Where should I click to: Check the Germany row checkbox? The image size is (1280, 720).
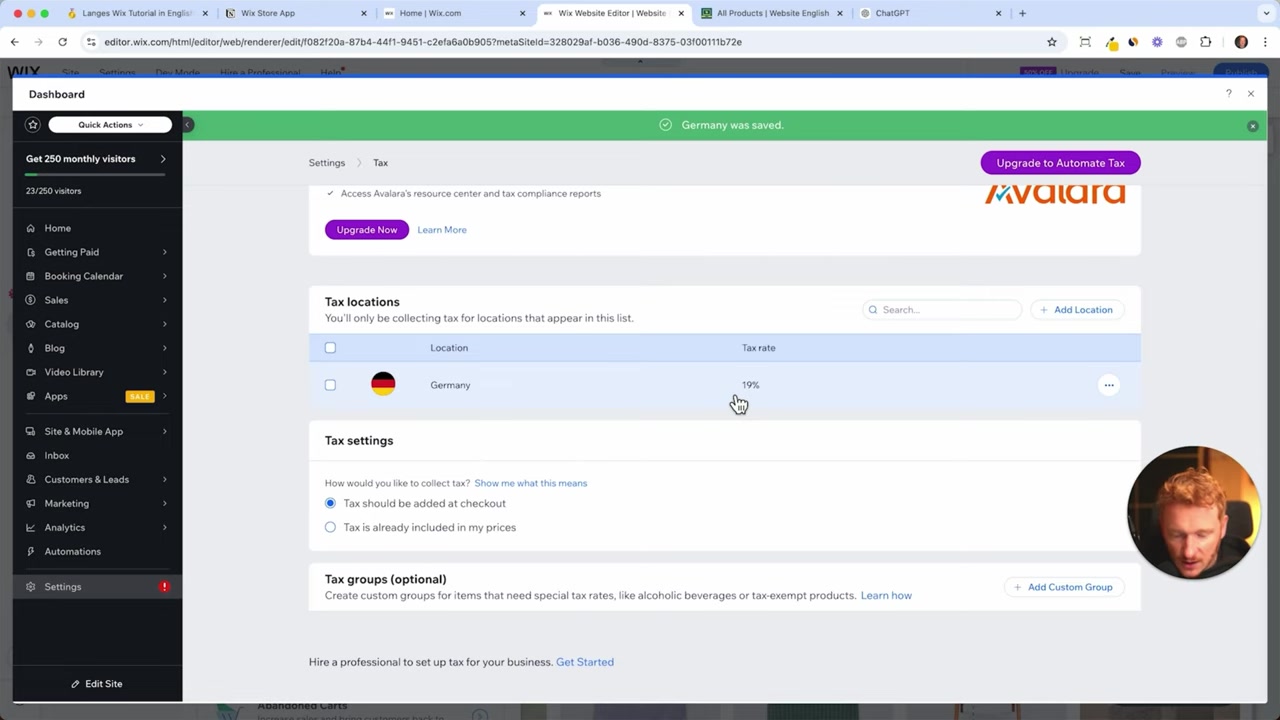click(330, 385)
